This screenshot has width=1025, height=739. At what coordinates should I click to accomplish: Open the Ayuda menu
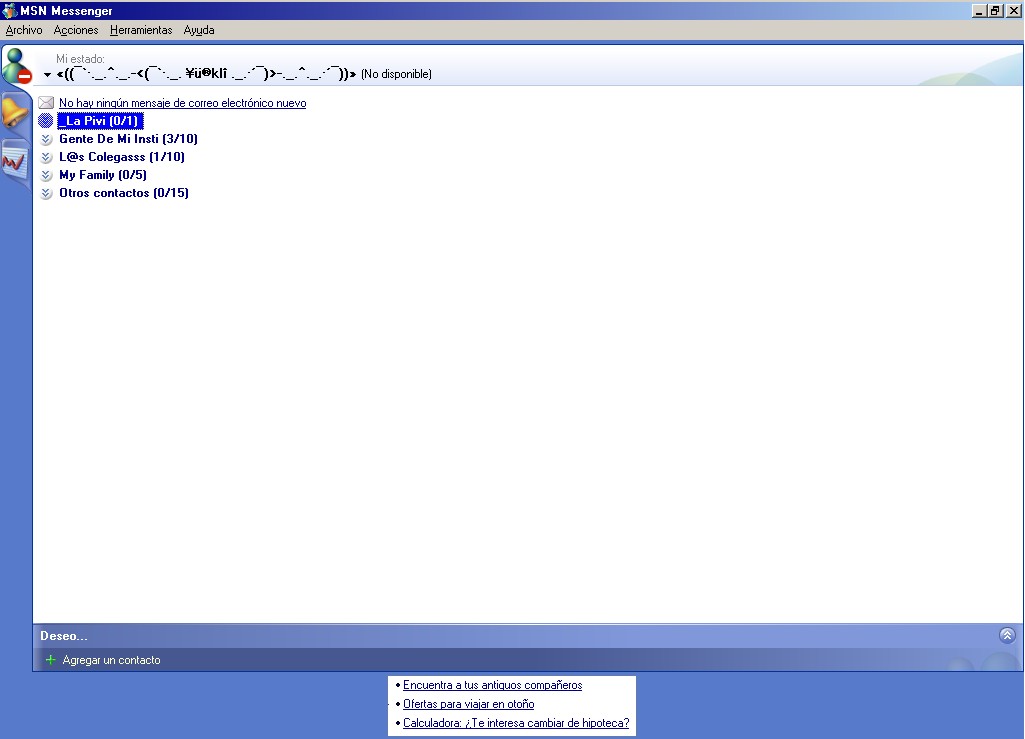point(199,30)
